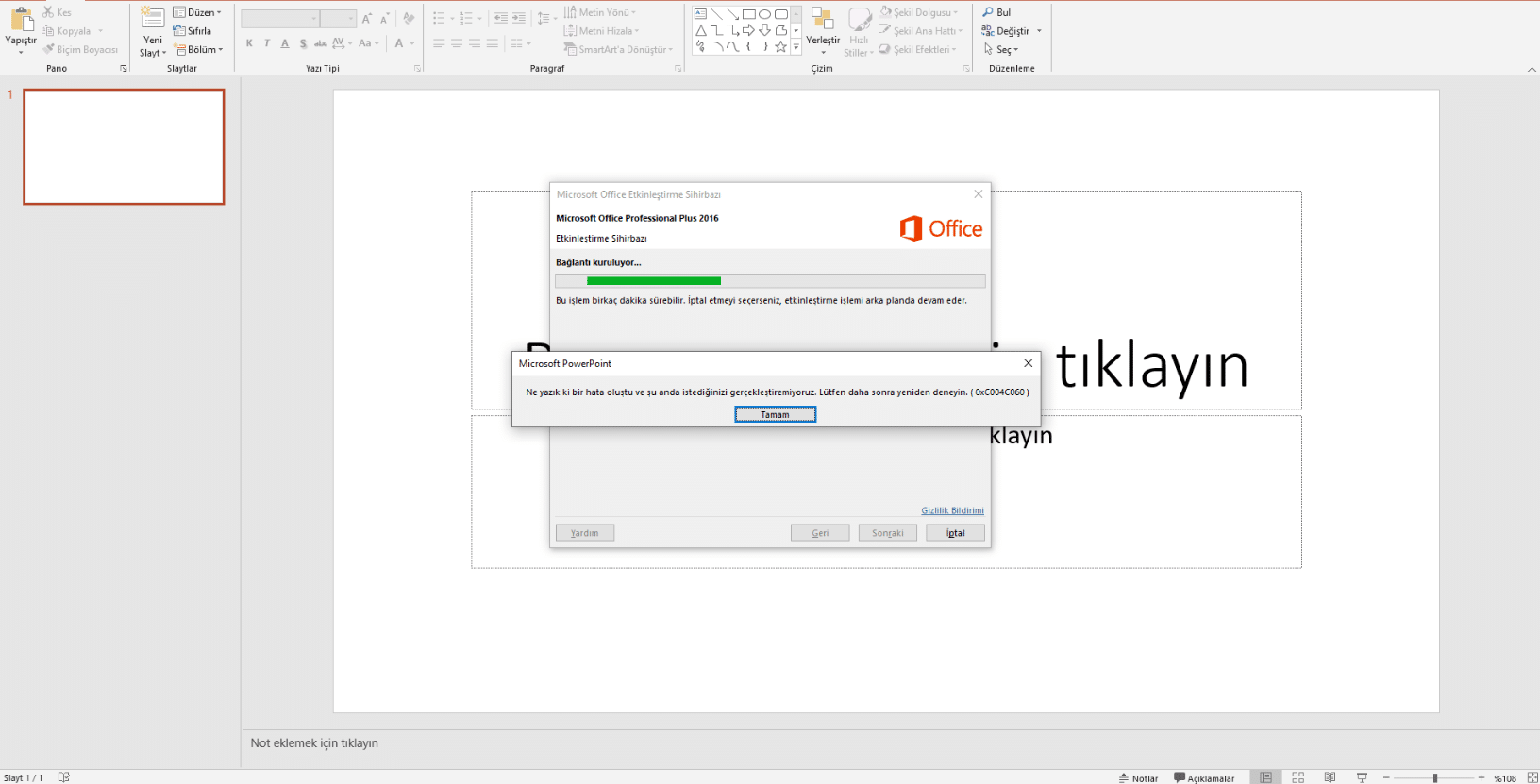The image size is (1540, 784).
Task: Select the Biçim Boyacısı format painter
Action: point(80,49)
